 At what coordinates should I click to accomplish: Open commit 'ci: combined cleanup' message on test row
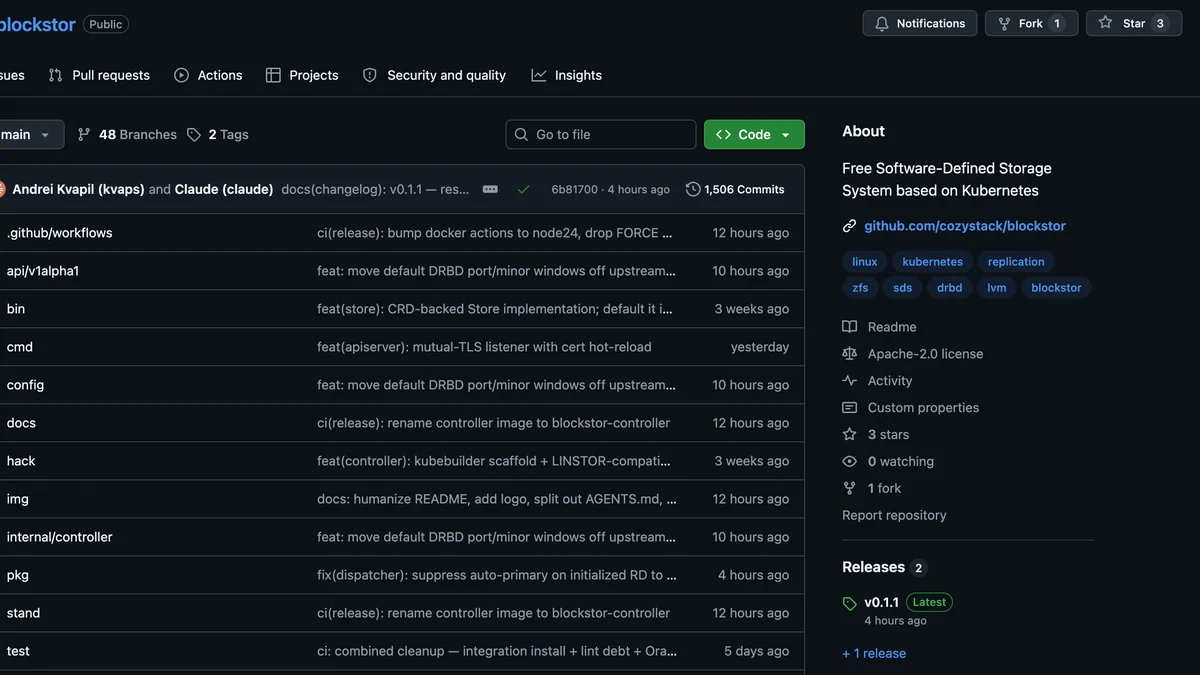pos(497,651)
